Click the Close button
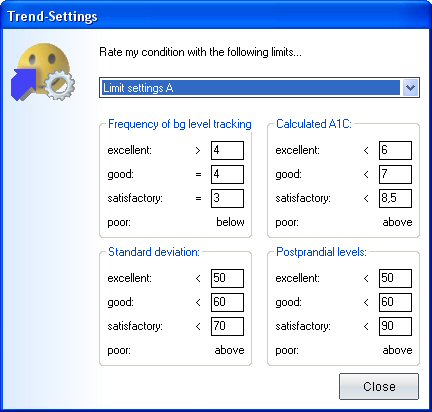This screenshot has width=432, height=412. click(x=379, y=386)
